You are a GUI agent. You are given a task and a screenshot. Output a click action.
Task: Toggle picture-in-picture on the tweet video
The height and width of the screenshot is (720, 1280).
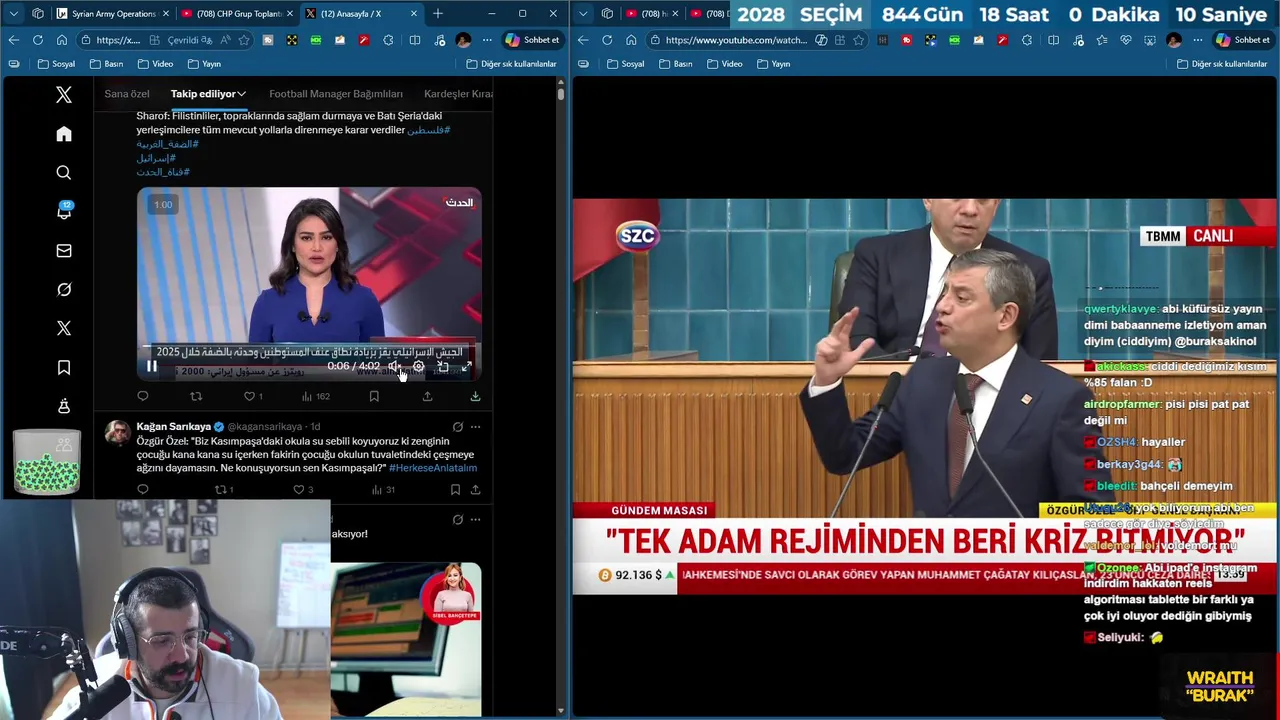(x=443, y=366)
